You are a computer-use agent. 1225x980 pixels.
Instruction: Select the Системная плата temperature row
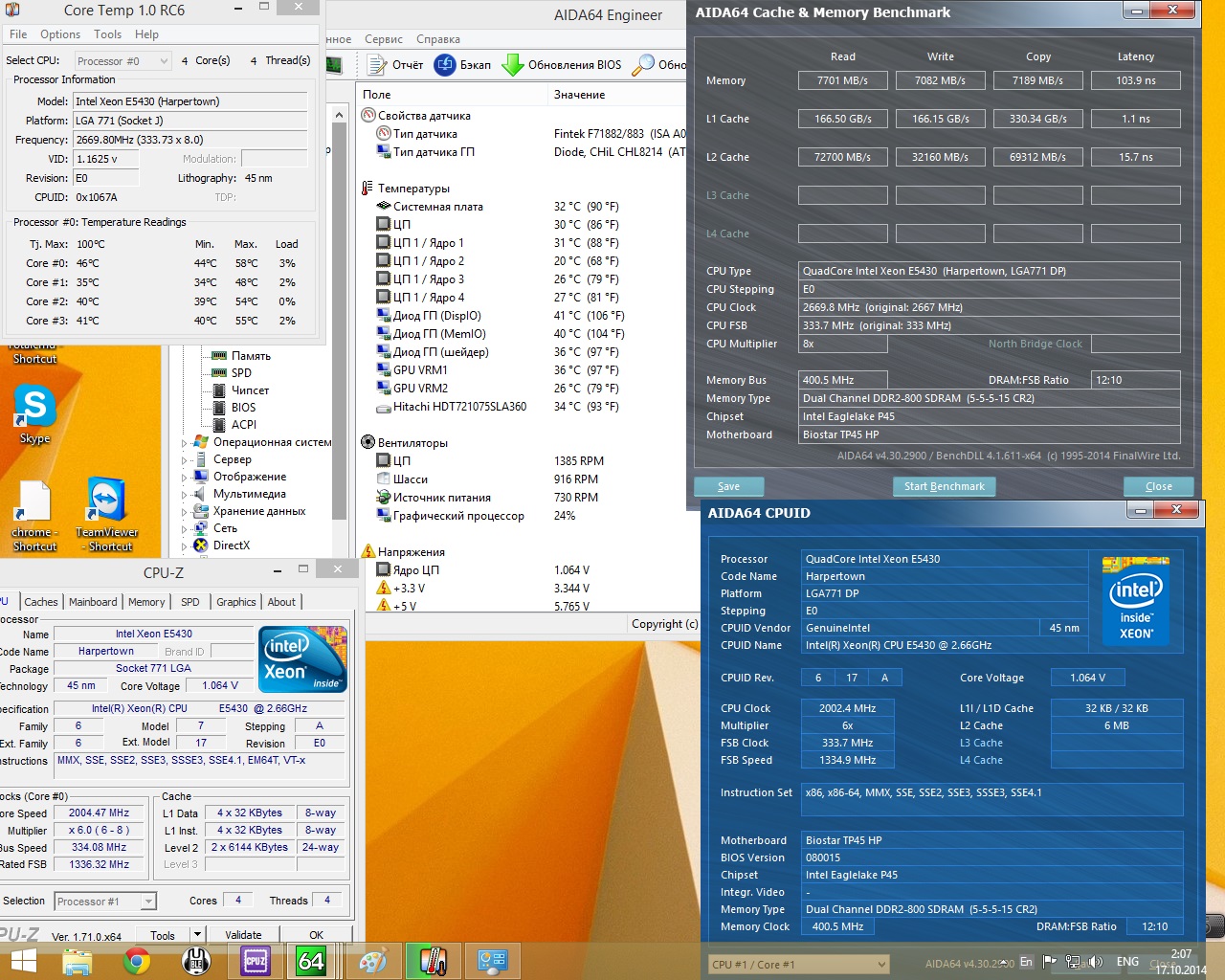(x=499, y=207)
